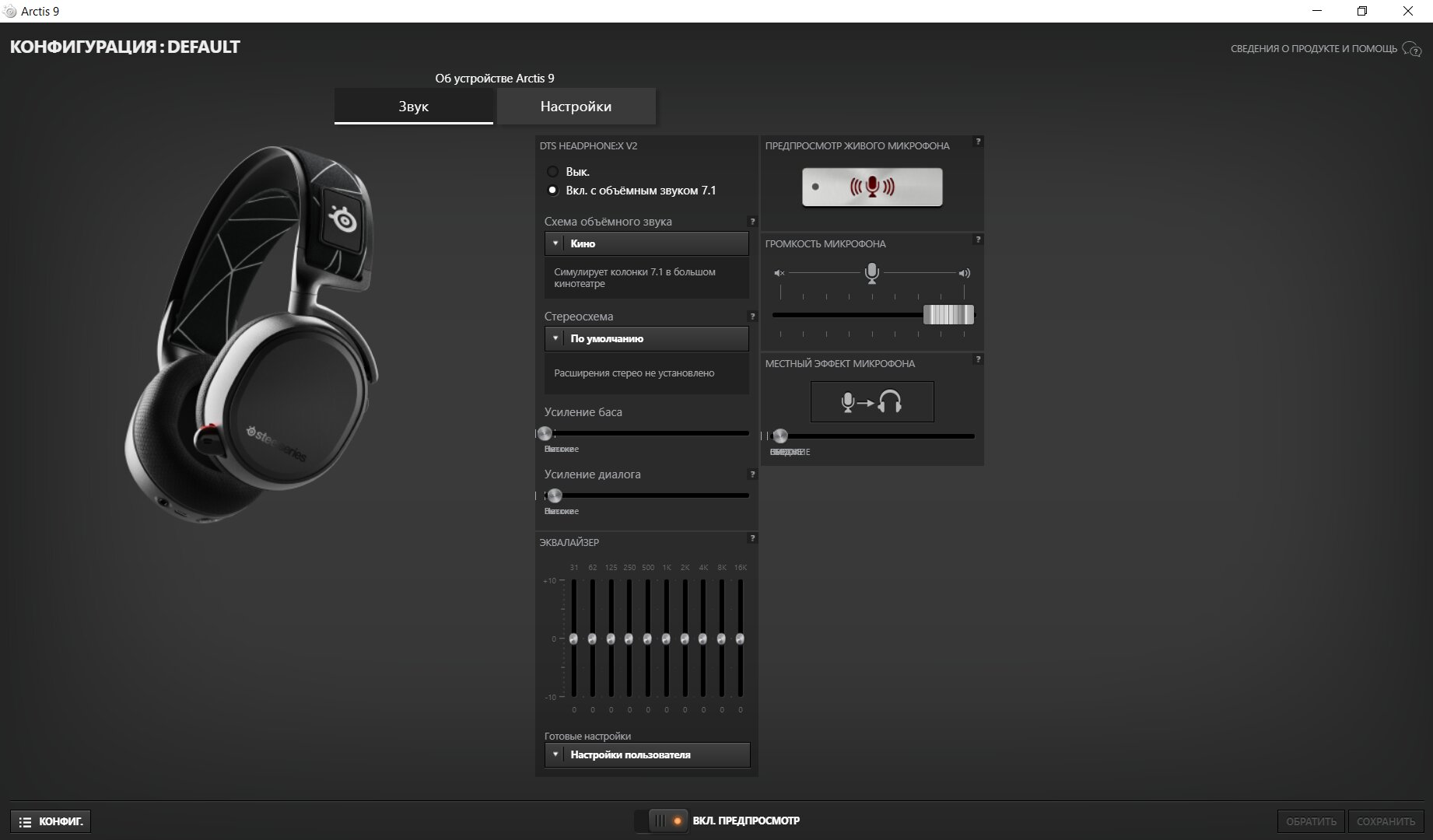Click the Усиление баса slider handle
Viewport: 1433px width, 840px height.
(545, 433)
